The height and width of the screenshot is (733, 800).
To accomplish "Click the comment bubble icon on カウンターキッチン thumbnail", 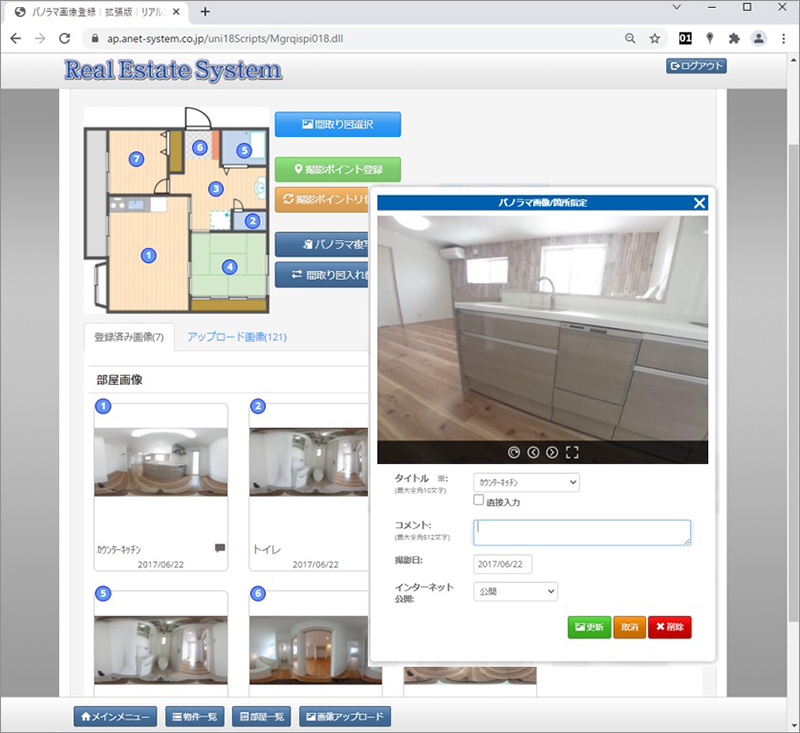I will pyautogui.click(x=219, y=548).
